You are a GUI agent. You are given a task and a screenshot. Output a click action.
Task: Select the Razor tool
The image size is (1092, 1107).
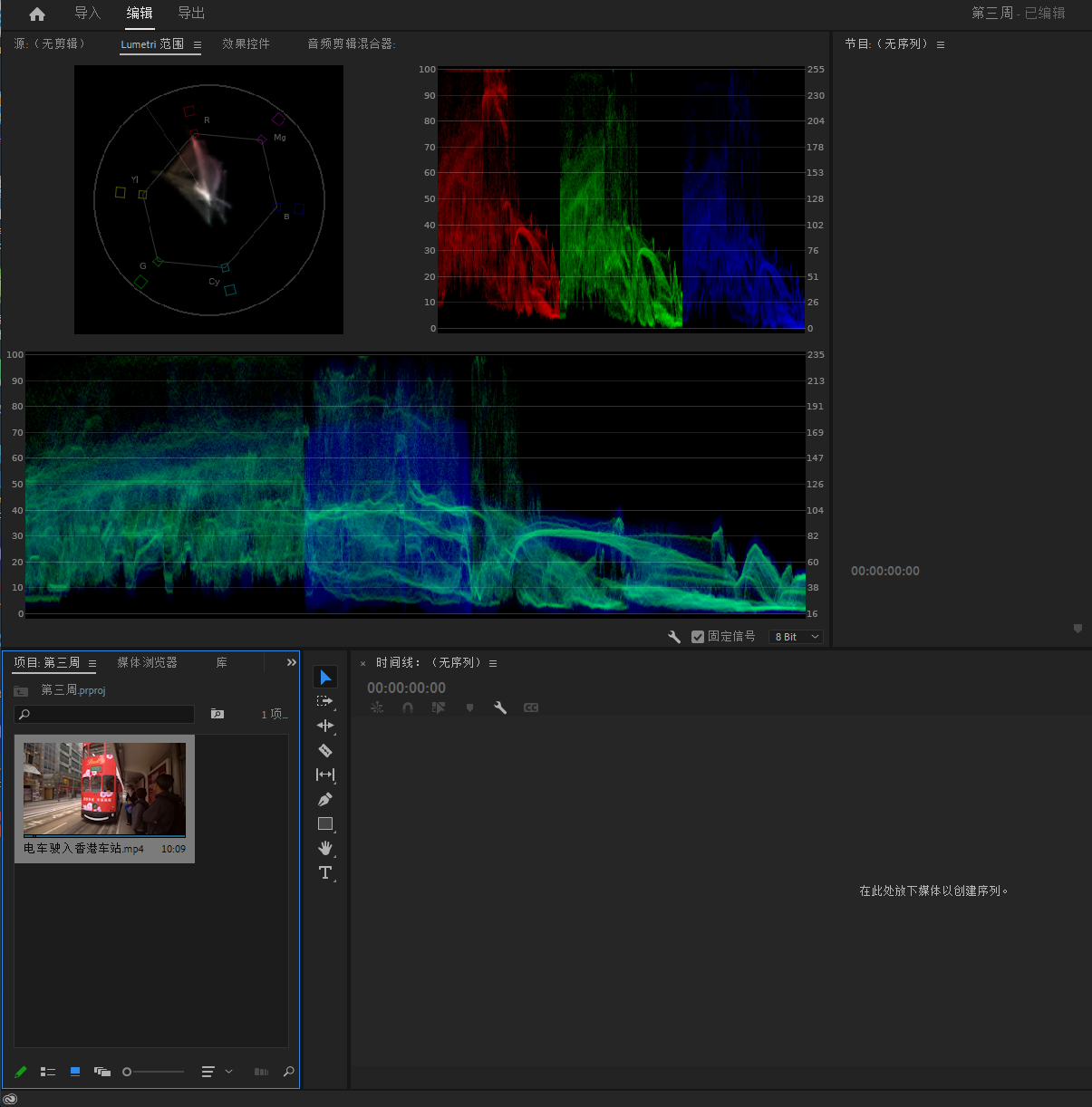[x=325, y=750]
